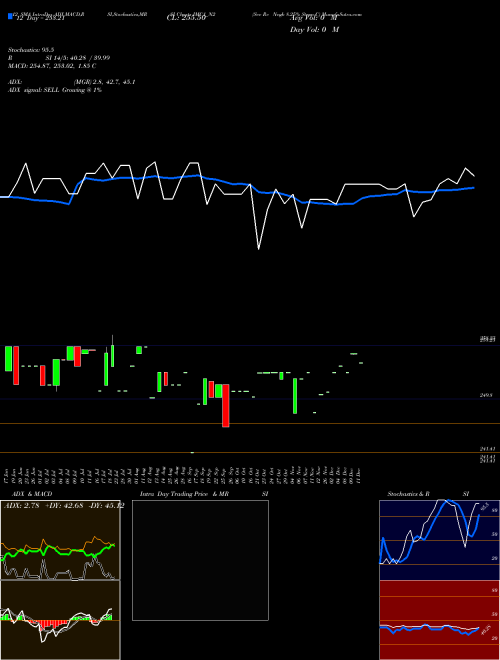Click the 'ADX & MACD' panel title
This screenshot has width=500, height=660.
[32, 494]
